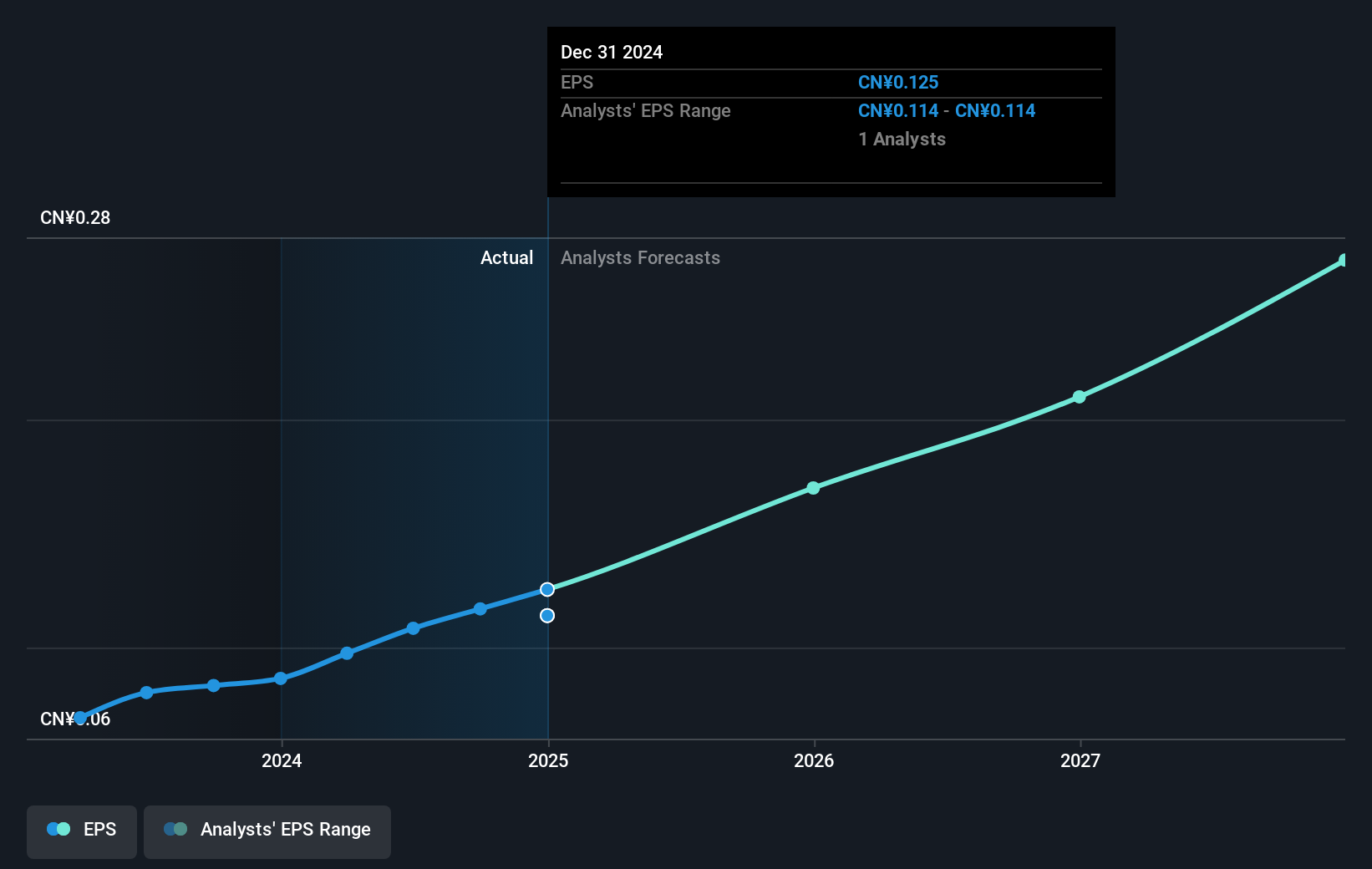1372x869 pixels.
Task: Click the start-of-2024 EPS data point
Action: point(281,678)
